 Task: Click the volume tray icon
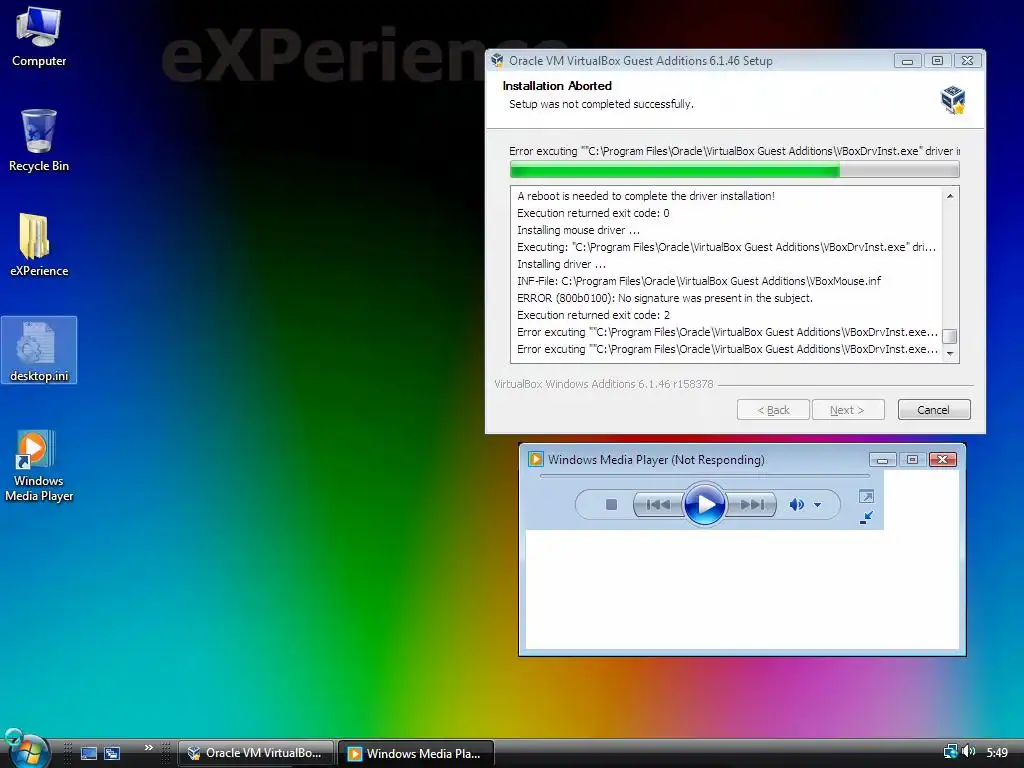click(968, 752)
